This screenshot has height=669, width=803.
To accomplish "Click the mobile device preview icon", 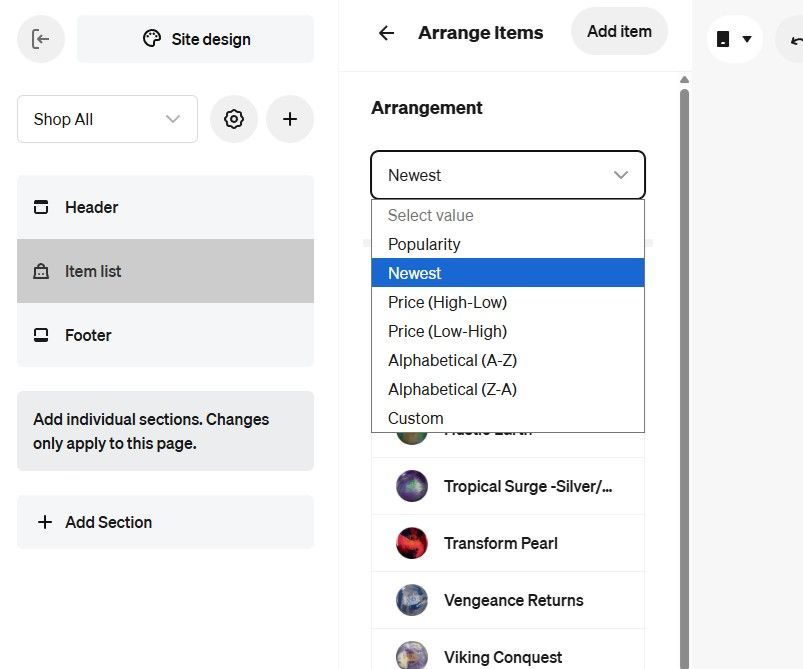I will (x=723, y=39).
